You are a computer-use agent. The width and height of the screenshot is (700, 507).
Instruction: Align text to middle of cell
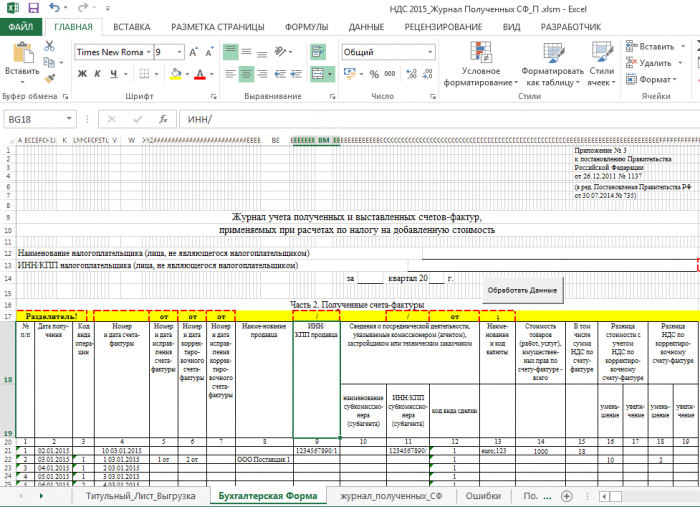(246, 52)
